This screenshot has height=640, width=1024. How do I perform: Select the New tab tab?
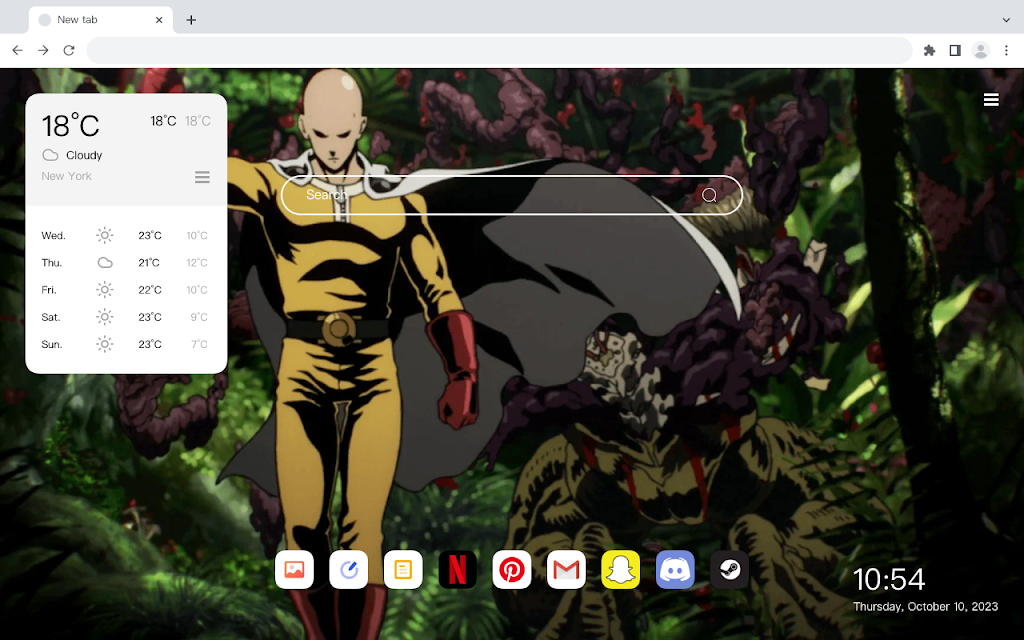[x=101, y=20]
